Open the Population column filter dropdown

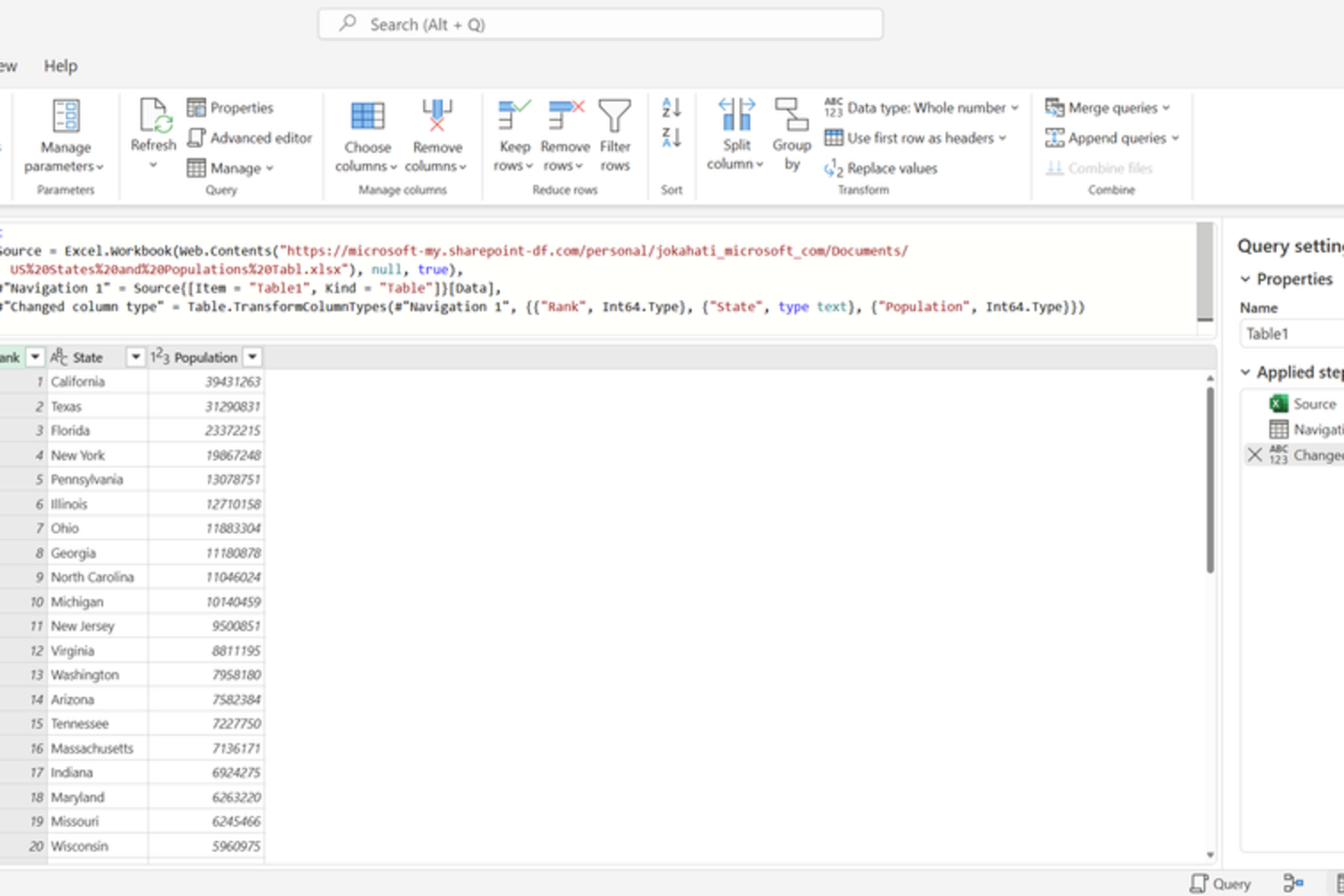(x=252, y=358)
